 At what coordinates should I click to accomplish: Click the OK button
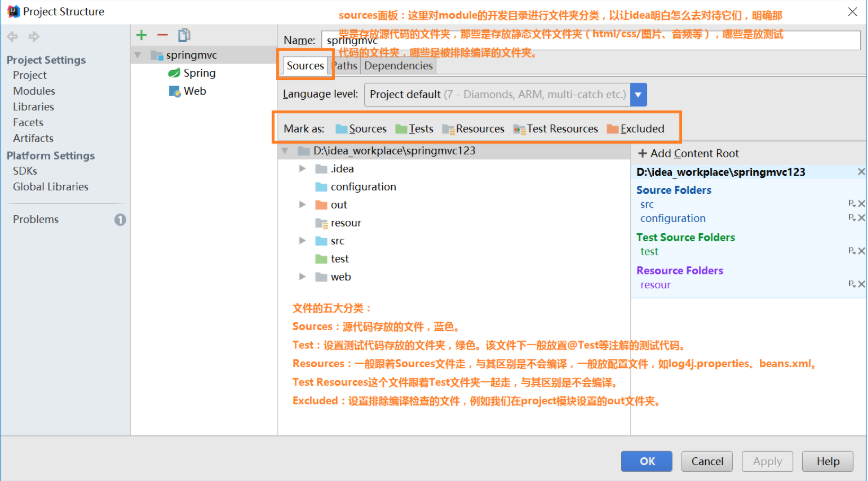(x=647, y=461)
